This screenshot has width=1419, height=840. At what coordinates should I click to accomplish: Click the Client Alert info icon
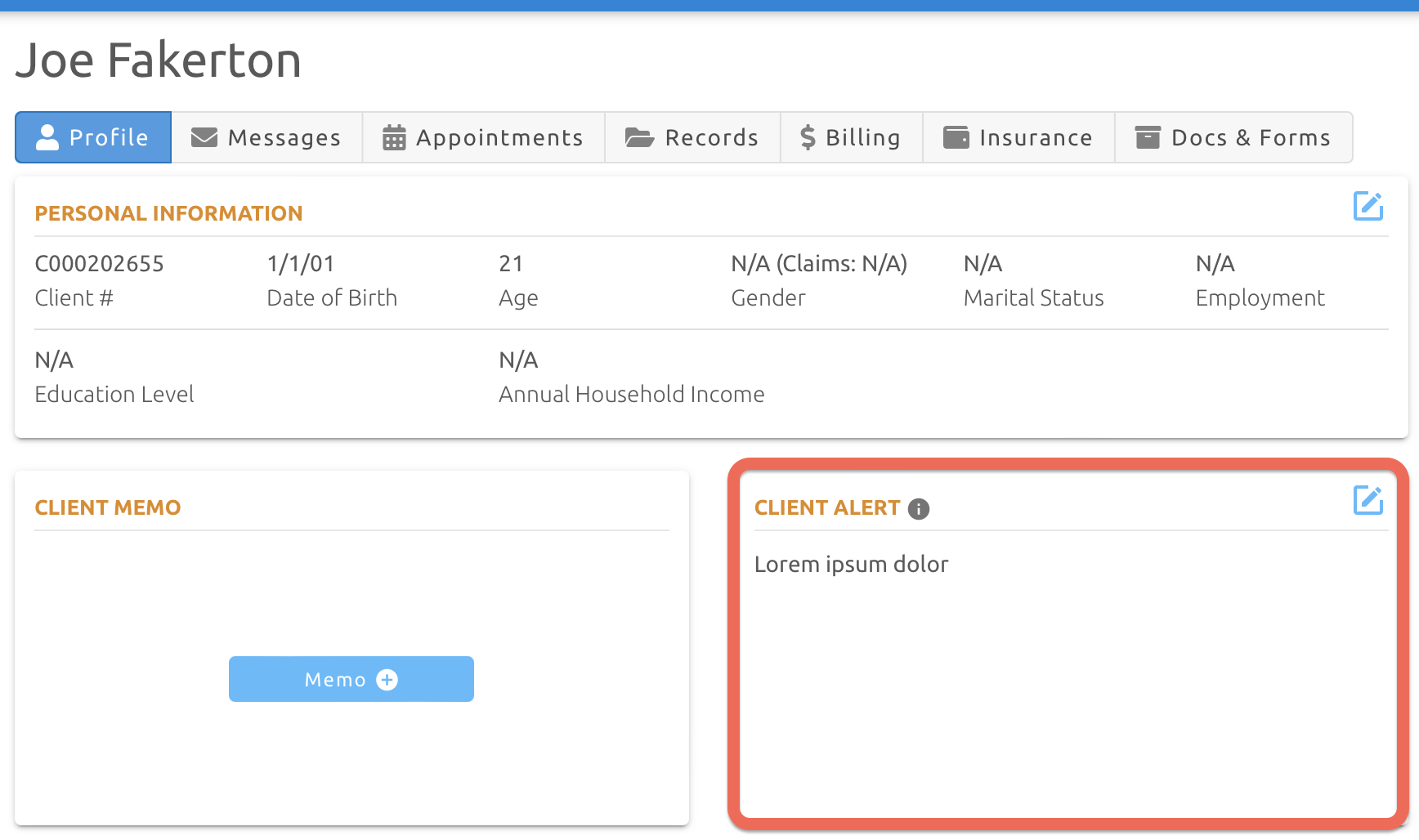tap(919, 509)
